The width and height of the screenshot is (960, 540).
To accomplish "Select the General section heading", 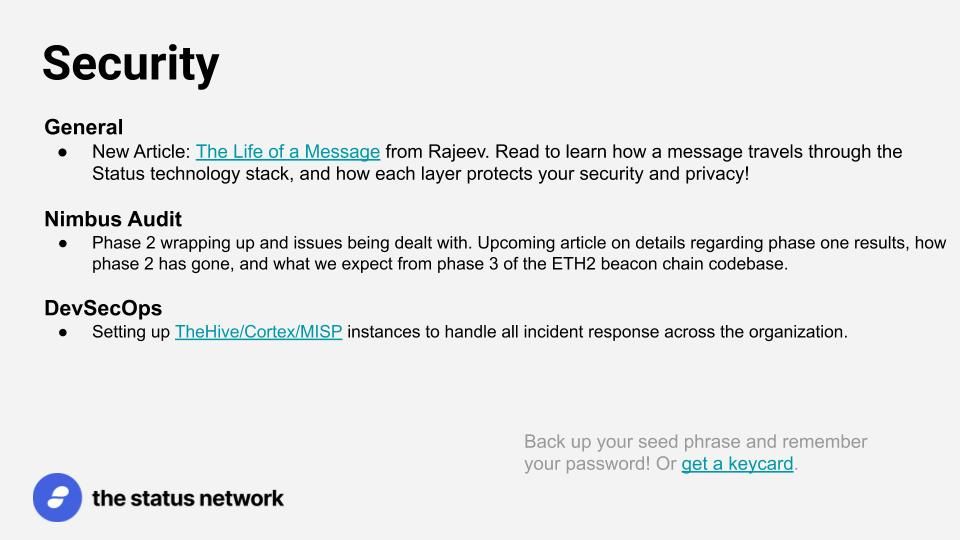I will pyautogui.click(x=84, y=127).
